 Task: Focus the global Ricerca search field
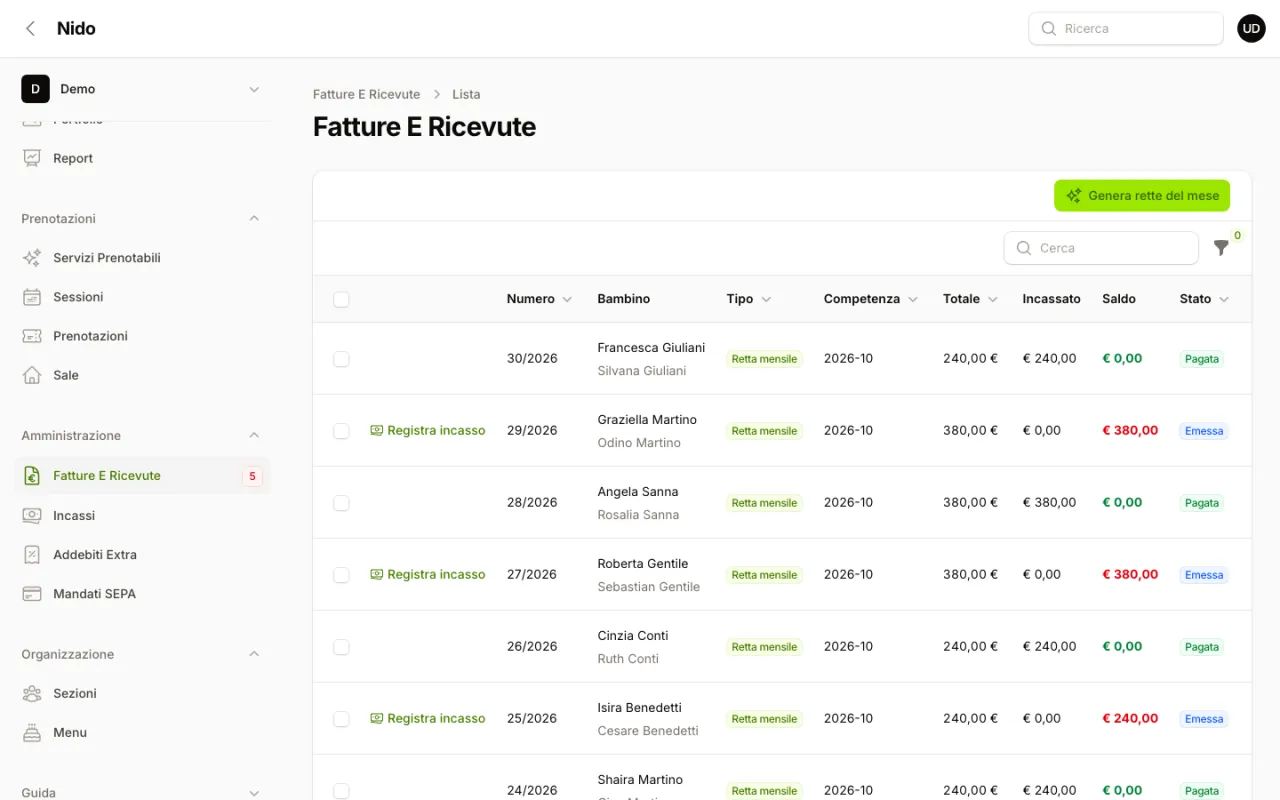pos(1126,29)
